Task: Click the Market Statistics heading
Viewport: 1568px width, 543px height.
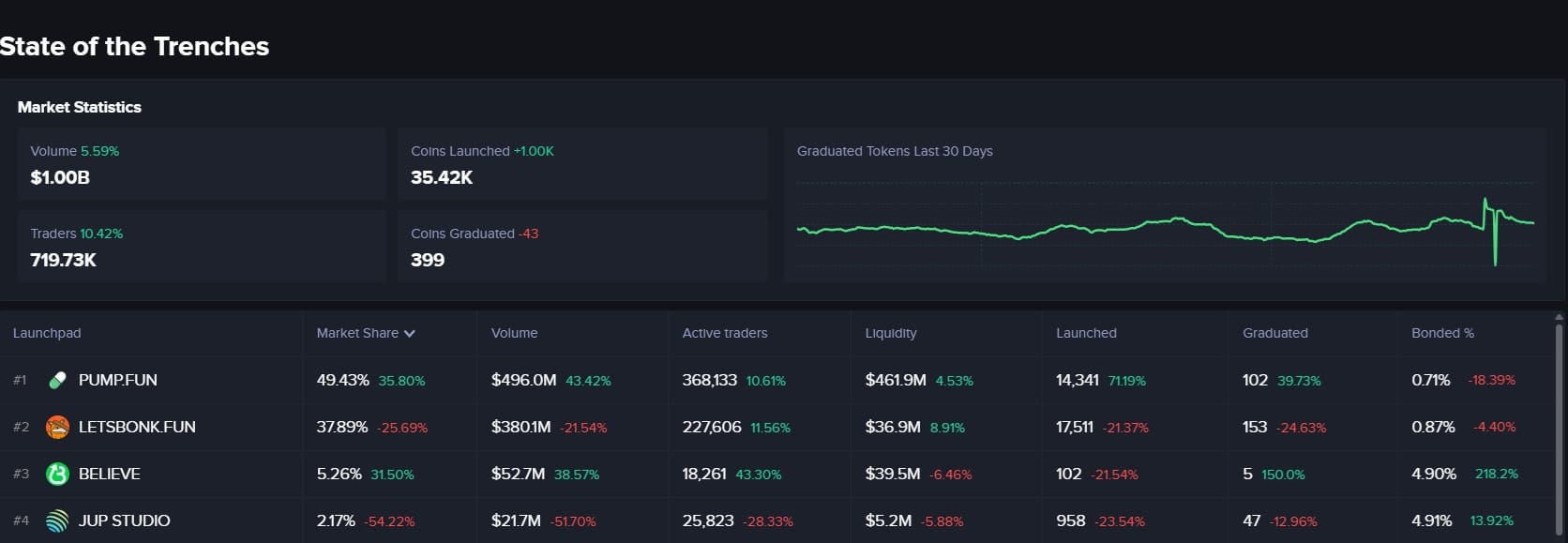Action: click(80, 107)
